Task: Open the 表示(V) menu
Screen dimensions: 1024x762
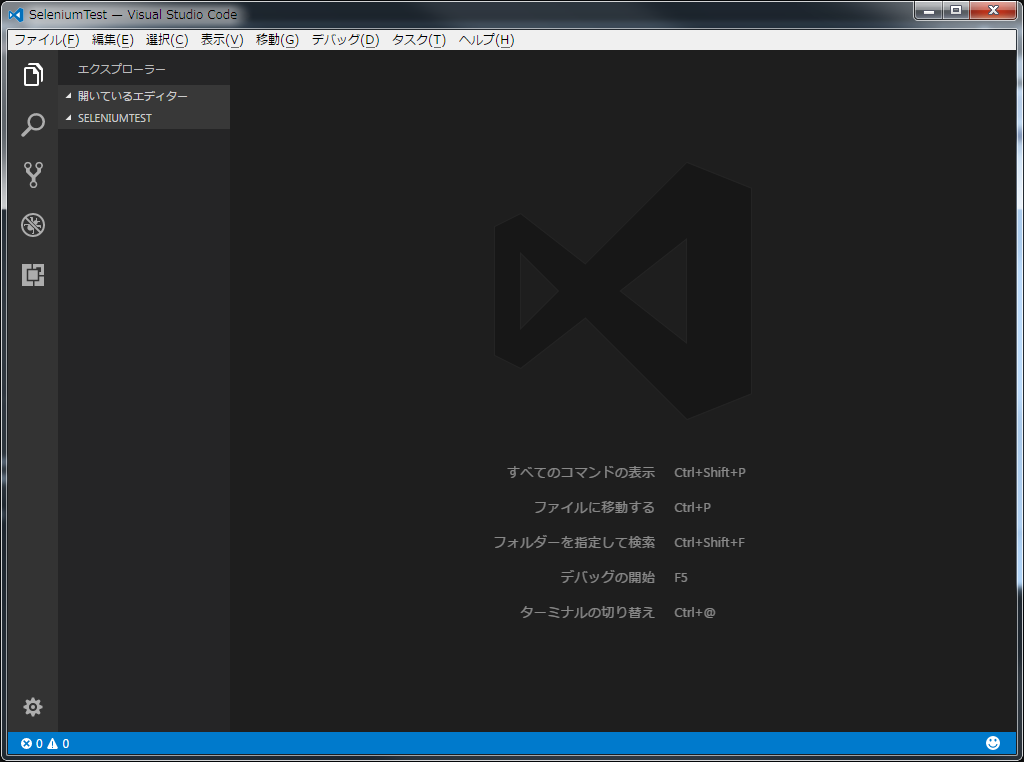Action: click(x=222, y=40)
